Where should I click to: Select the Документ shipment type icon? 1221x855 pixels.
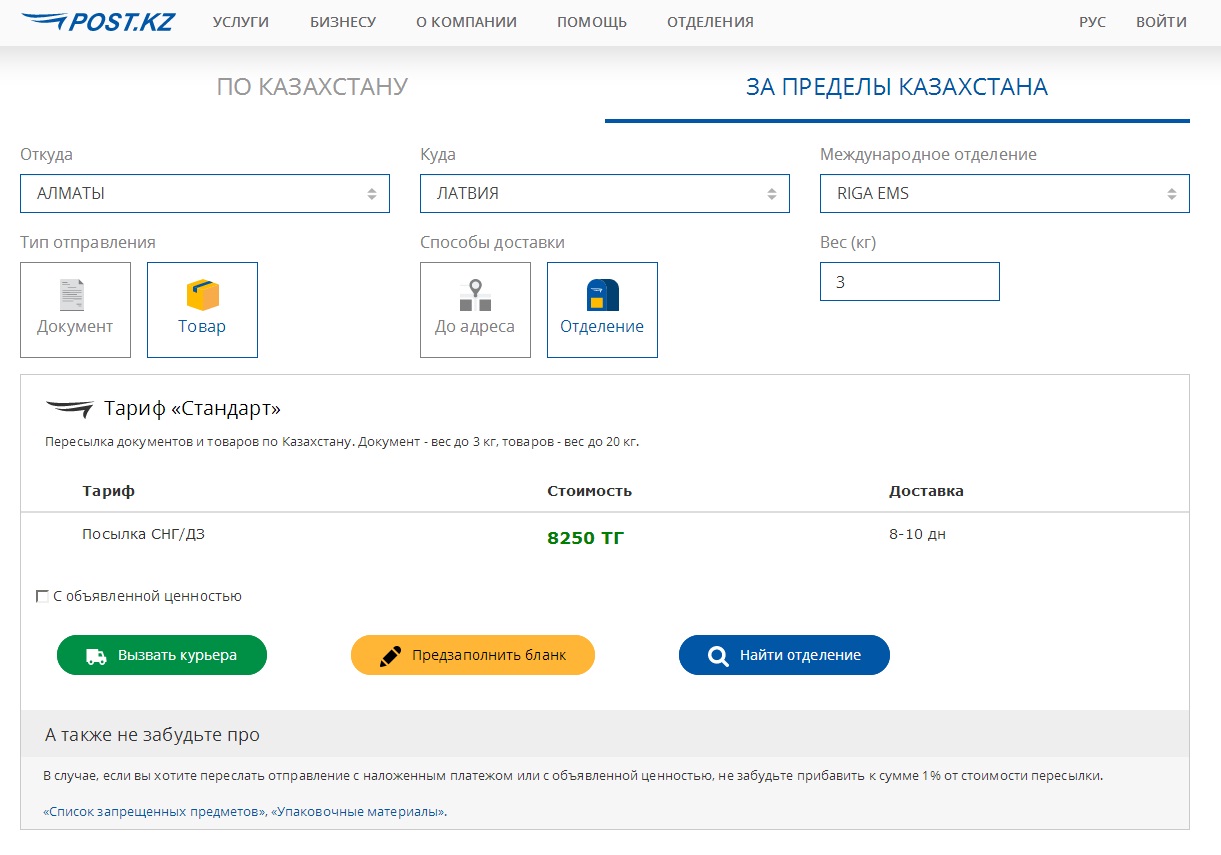pyautogui.click(x=73, y=296)
